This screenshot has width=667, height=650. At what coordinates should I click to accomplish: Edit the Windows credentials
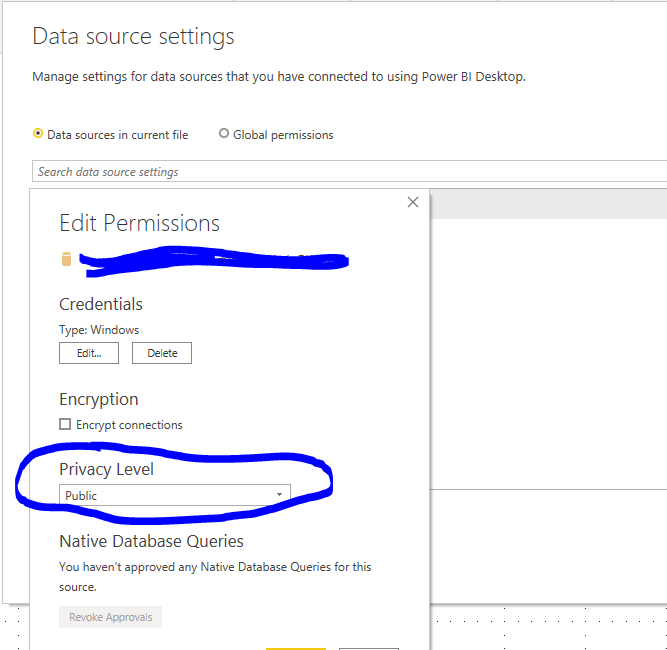89,353
